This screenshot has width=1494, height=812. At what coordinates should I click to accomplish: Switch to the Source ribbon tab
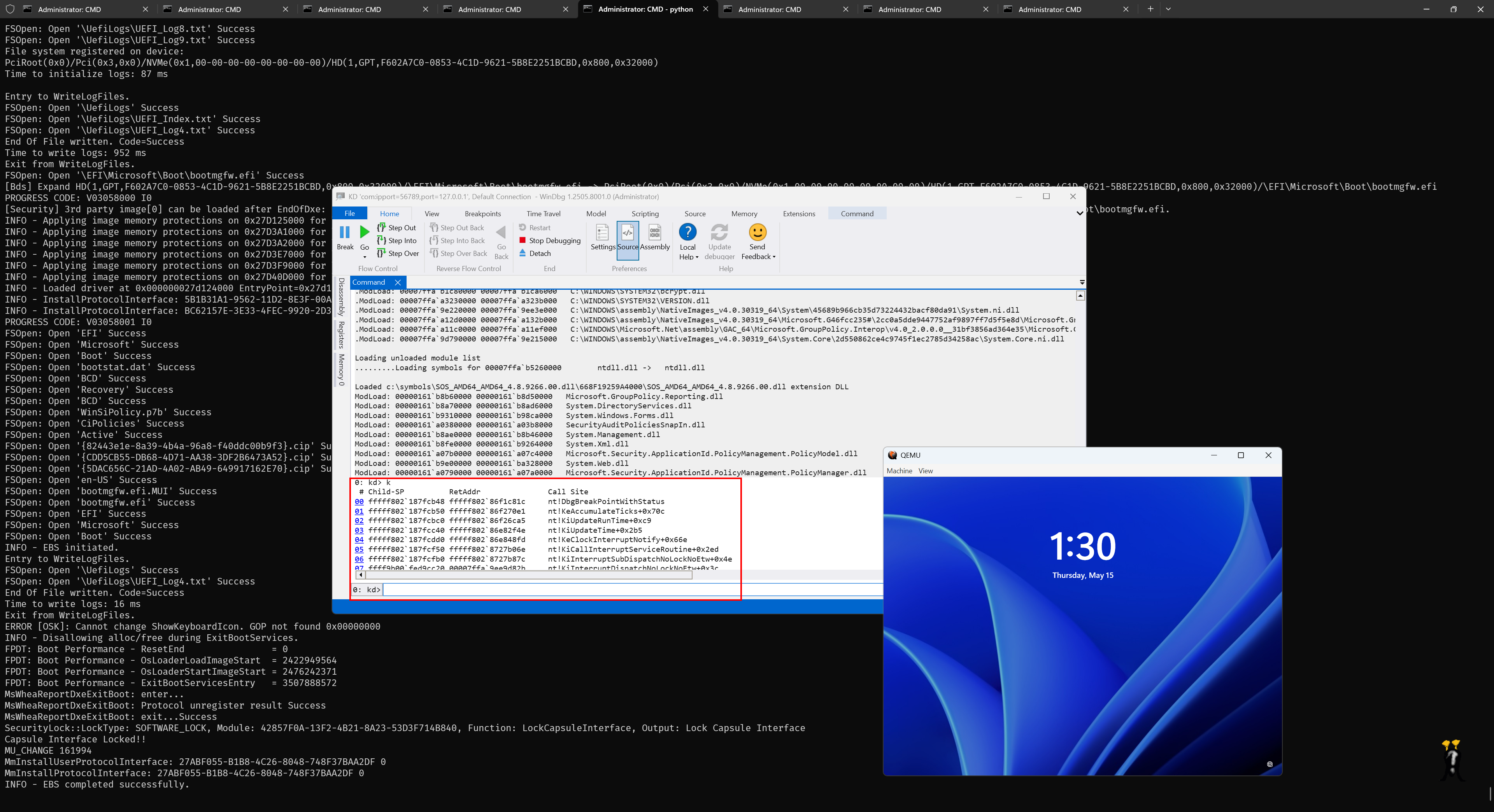[x=695, y=214]
